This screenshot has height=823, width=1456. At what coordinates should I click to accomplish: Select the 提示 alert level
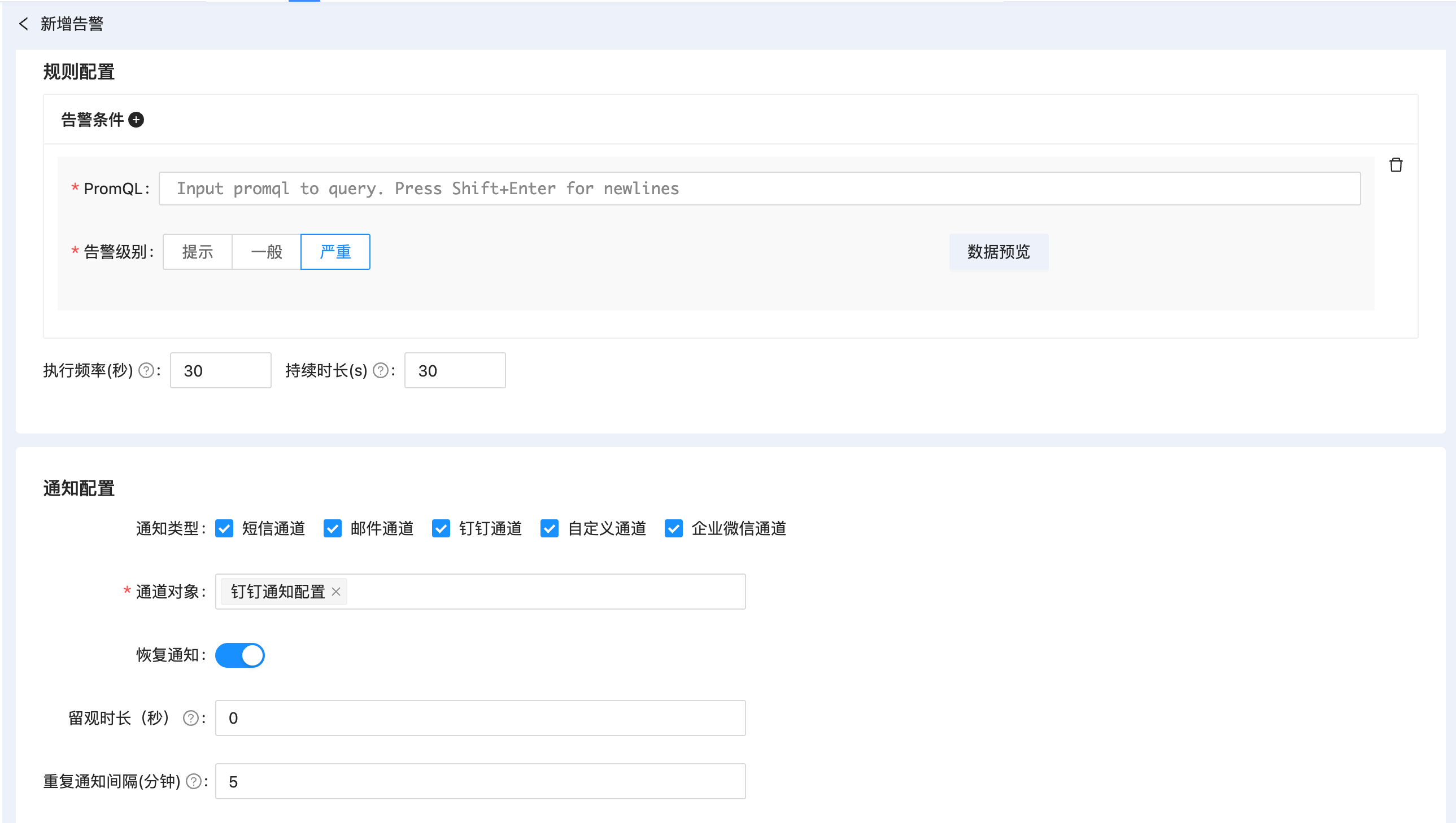coord(197,252)
